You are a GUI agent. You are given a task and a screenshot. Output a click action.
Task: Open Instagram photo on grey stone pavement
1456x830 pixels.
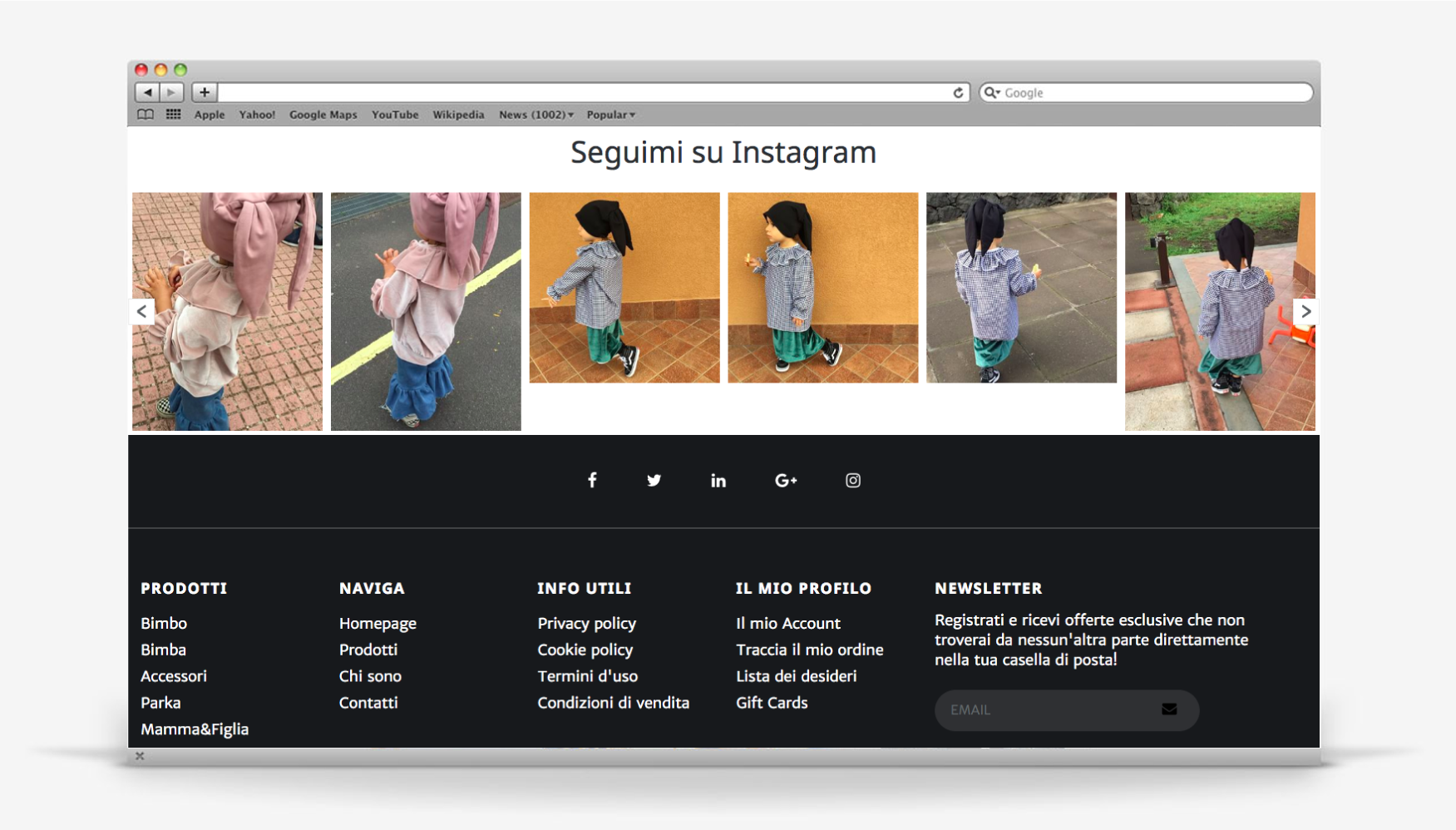pyautogui.click(x=1022, y=288)
